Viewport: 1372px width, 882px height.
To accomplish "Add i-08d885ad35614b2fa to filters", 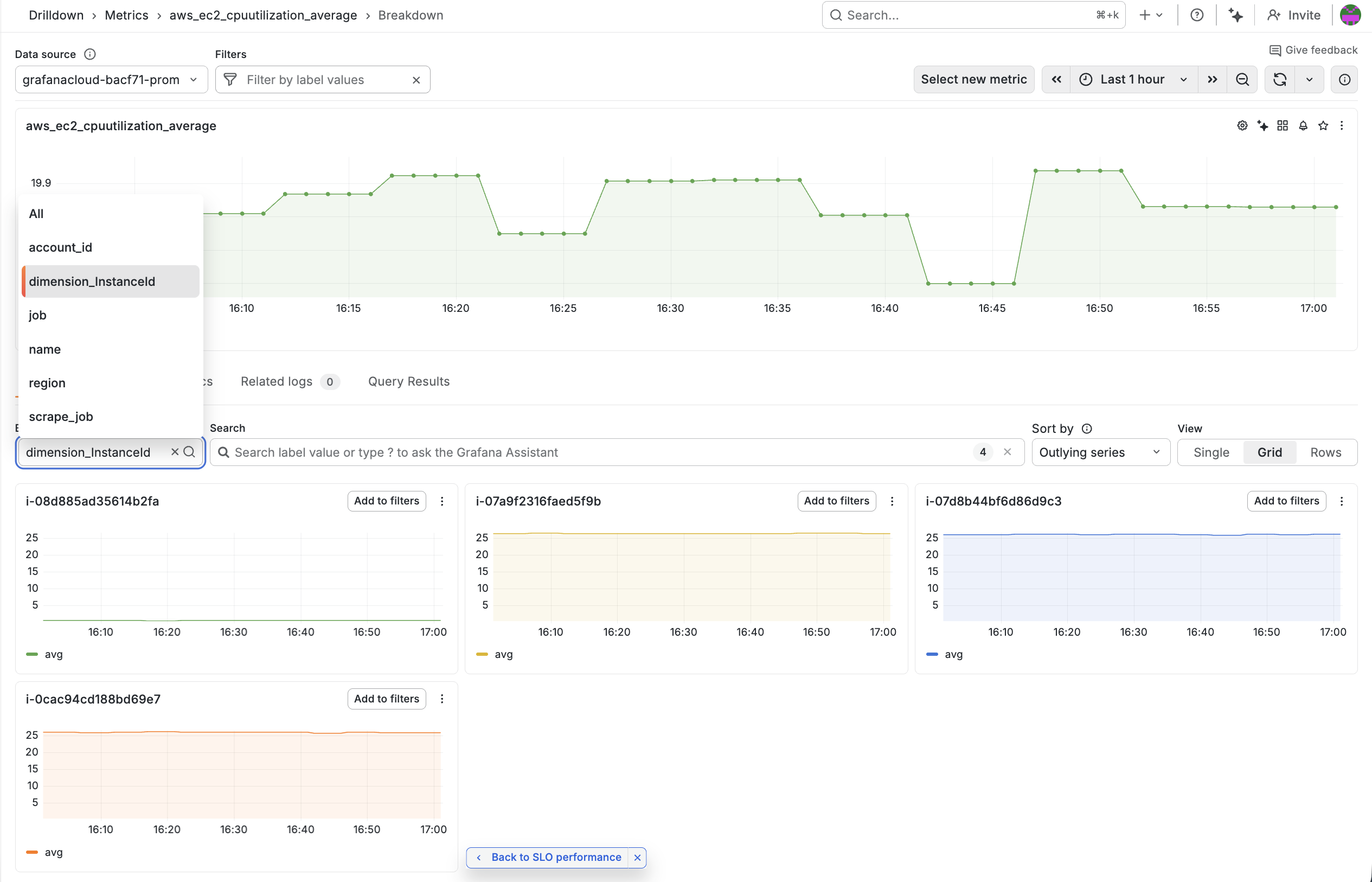I will pos(387,501).
